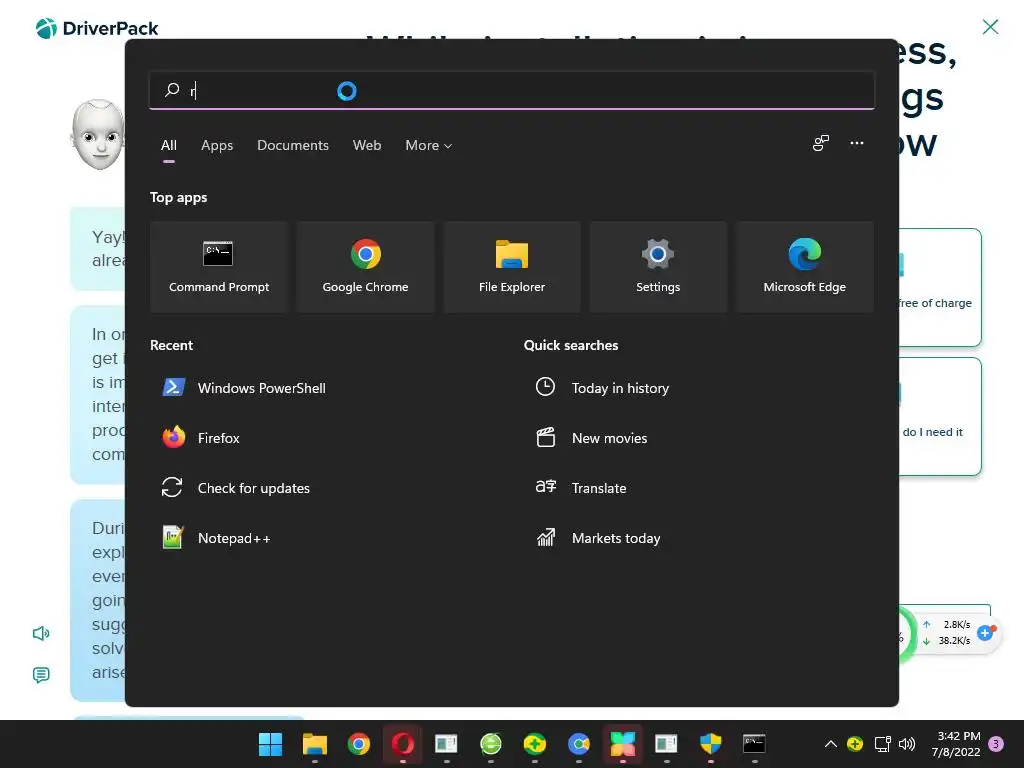Open Command Prompt from the taskbar
The height and width of the screenshot is (768, 1024).
tap(754, 744)
